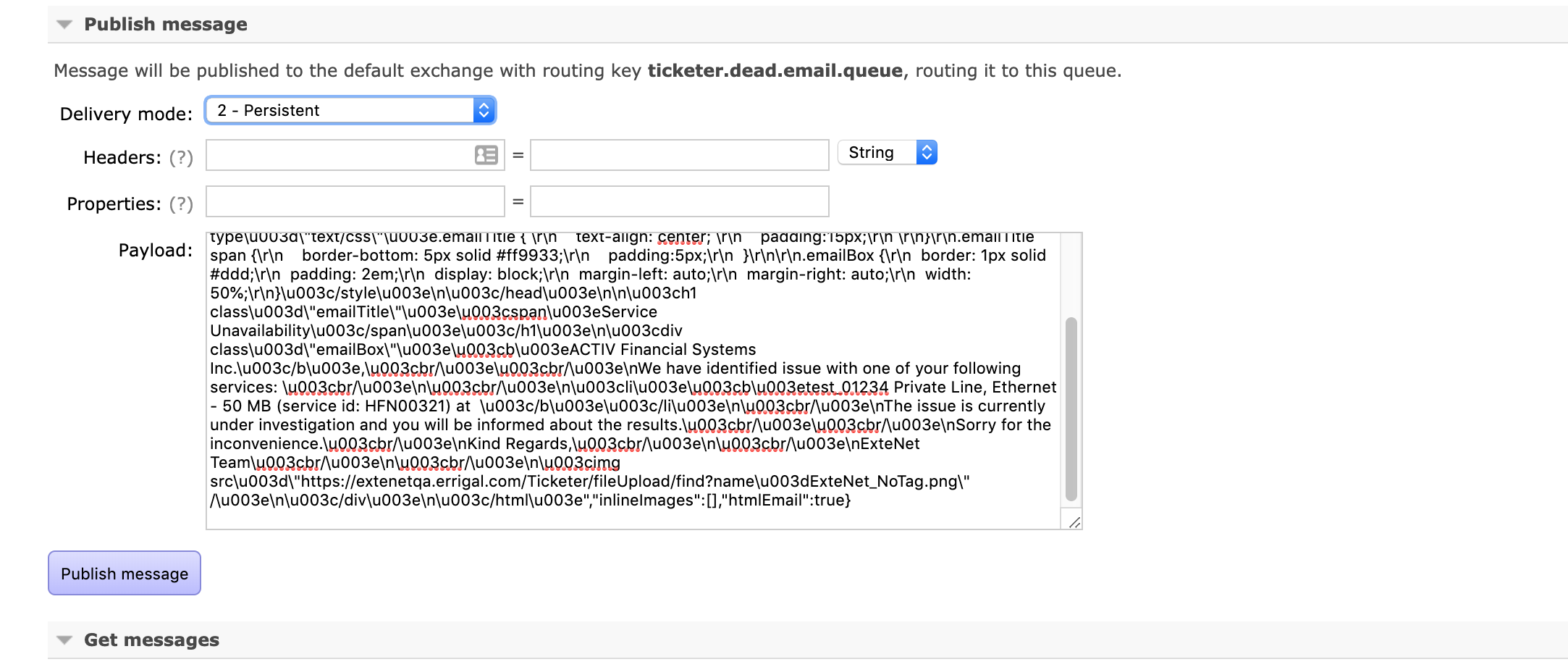1568x662 pixels.
Task: Click the Get messages section heading
Action: coord(151,640)
